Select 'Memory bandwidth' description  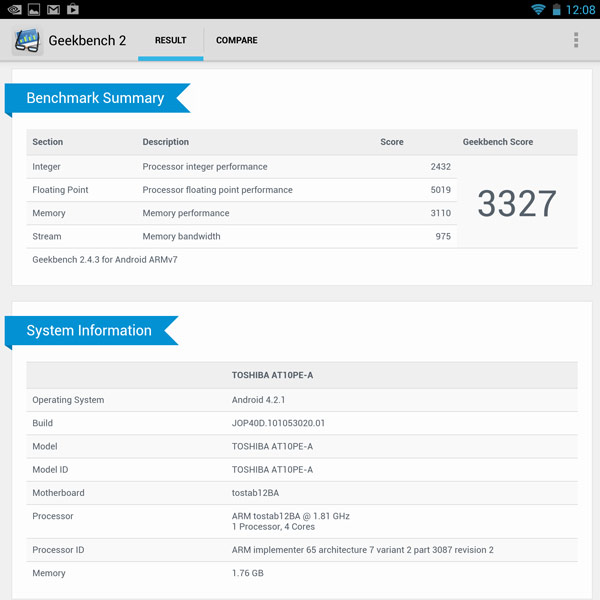(181, 236)
